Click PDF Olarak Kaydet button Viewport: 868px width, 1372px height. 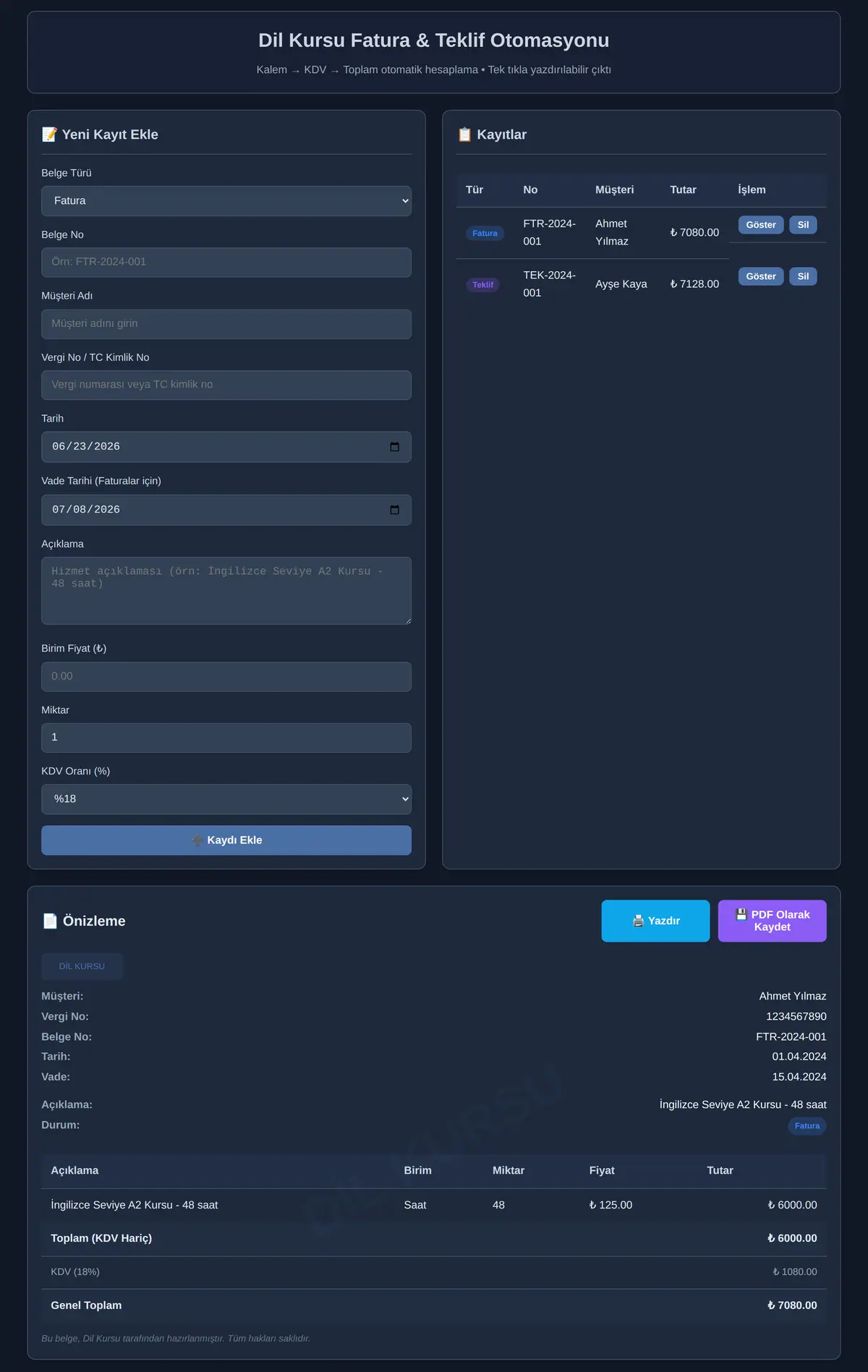772,921
